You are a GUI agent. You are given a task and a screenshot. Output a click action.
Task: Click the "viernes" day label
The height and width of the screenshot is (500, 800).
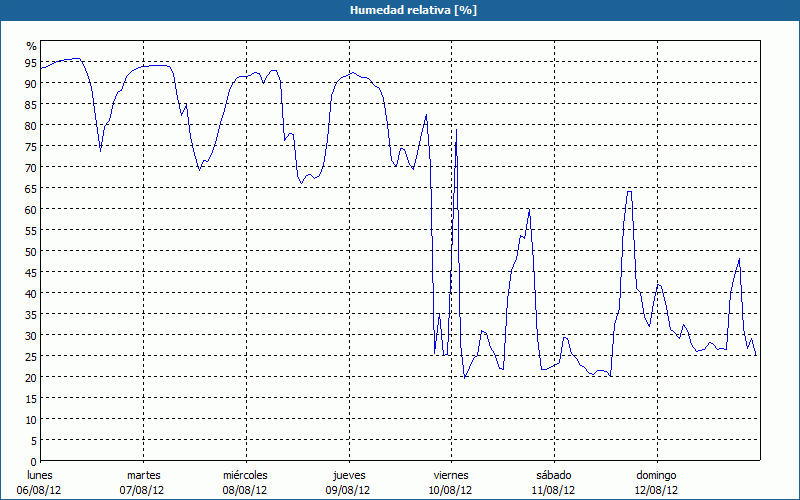point(451,475)
